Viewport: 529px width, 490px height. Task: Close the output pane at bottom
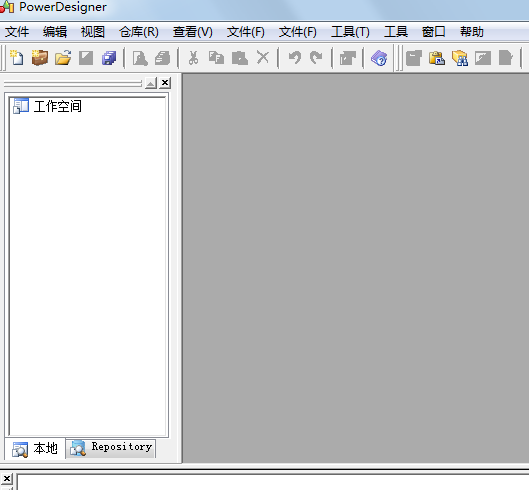(x=6, y=478)
